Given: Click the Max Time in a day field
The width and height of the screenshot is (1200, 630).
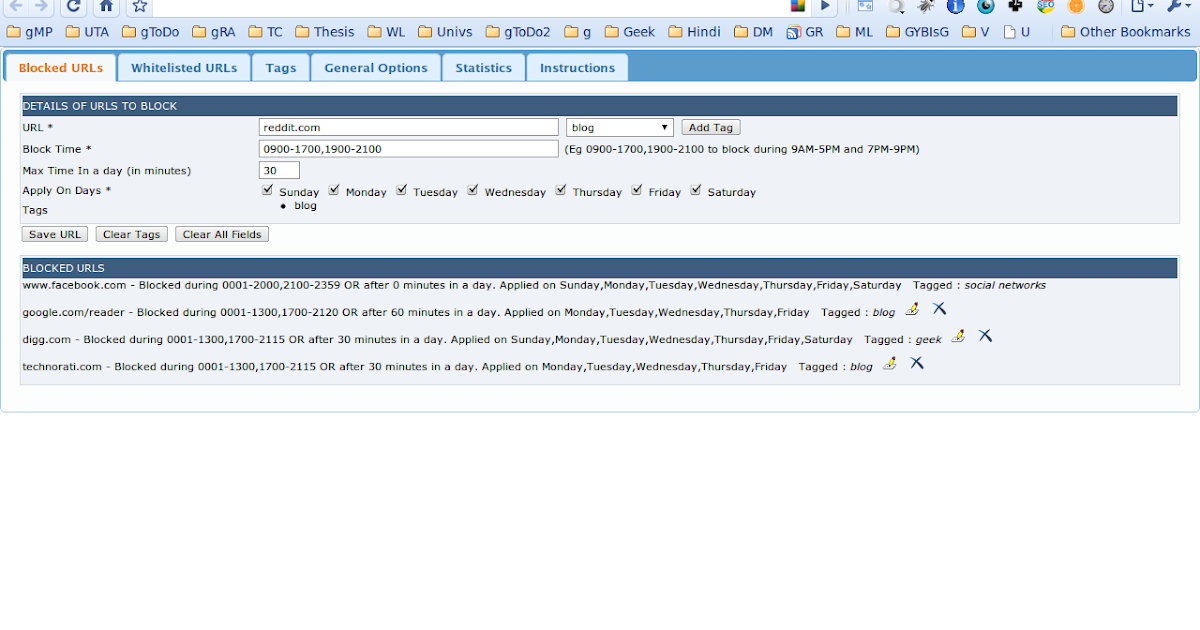Looking at the screenshot, I should (279, 171).
